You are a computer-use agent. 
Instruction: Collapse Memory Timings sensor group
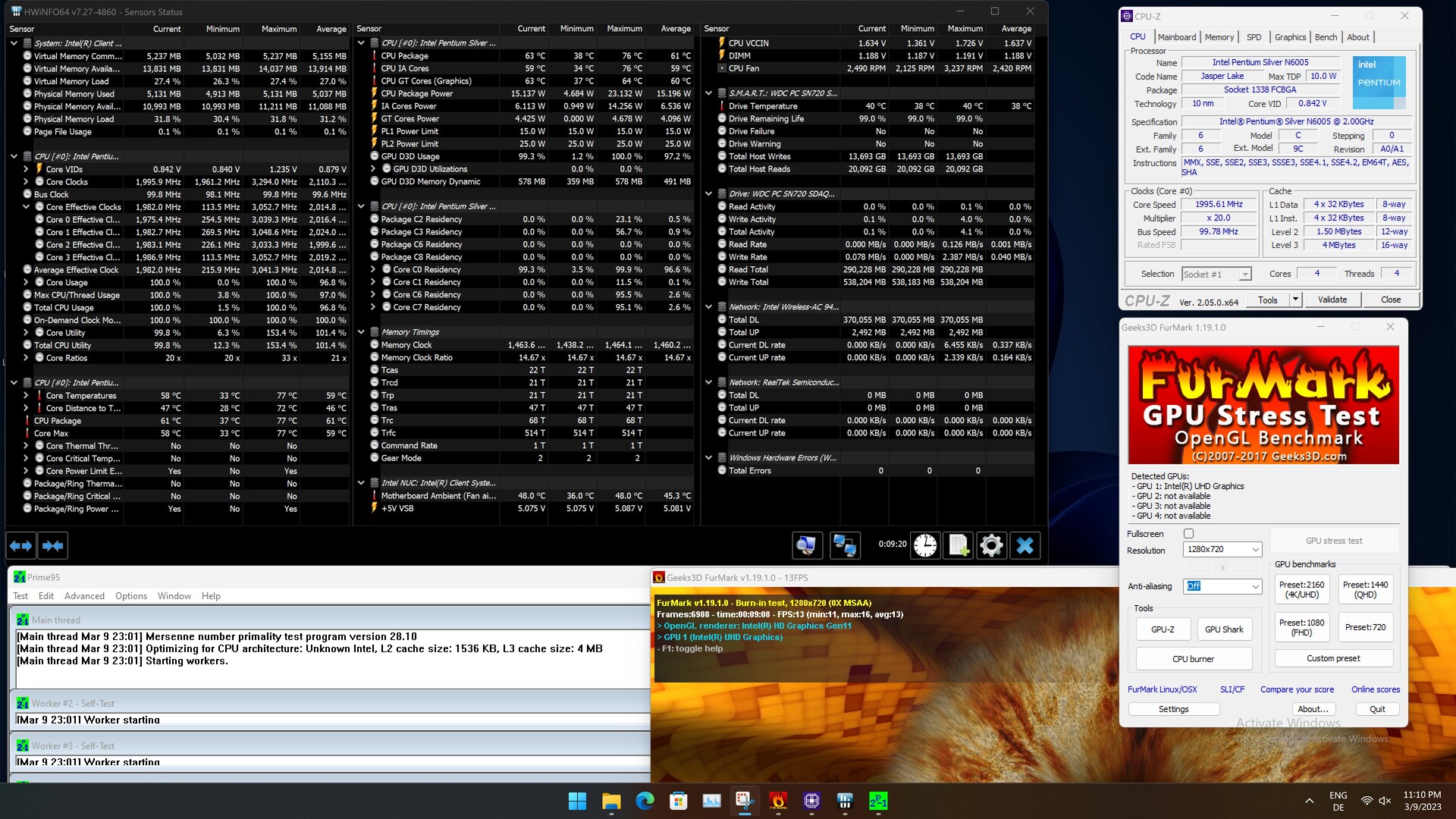(x=361, y=332)
